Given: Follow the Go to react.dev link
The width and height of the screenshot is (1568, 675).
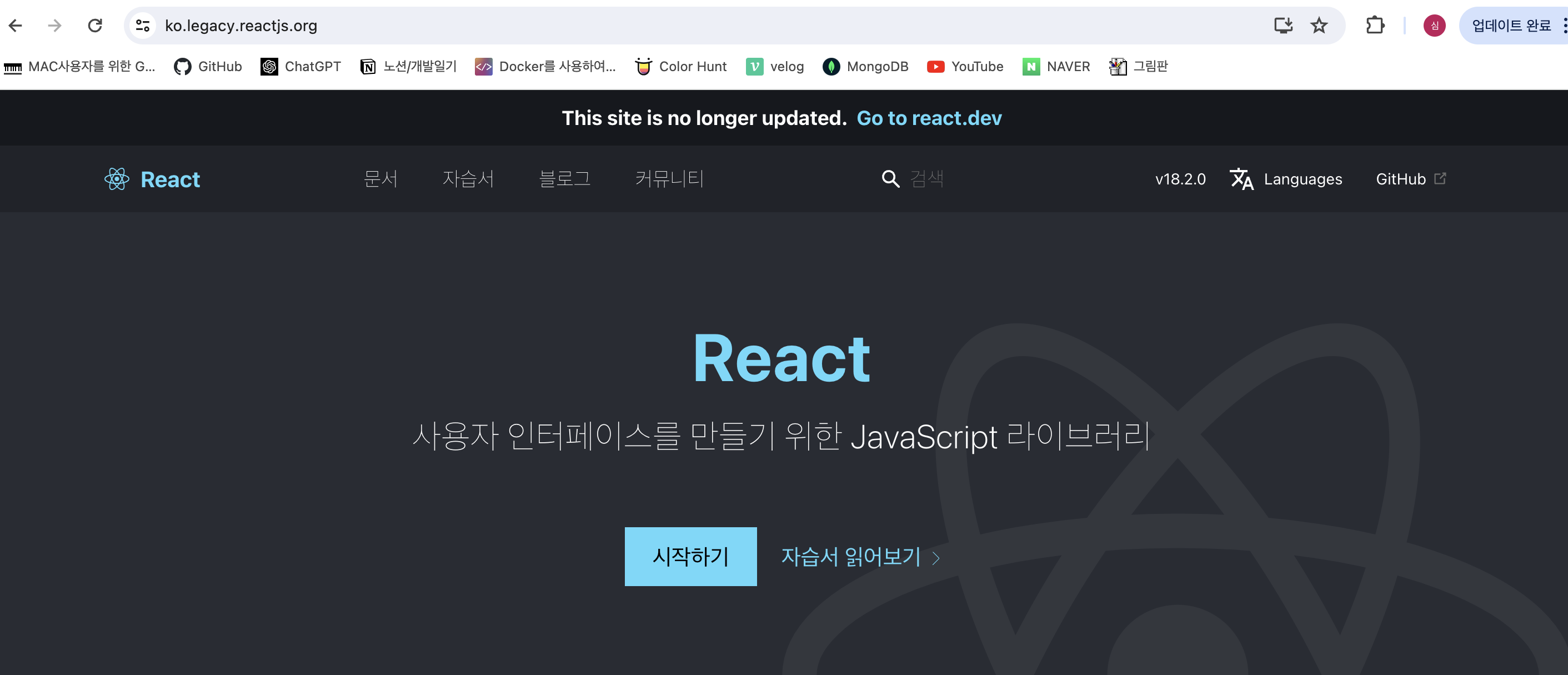Looking at the screenshot, I should point(929,118).
